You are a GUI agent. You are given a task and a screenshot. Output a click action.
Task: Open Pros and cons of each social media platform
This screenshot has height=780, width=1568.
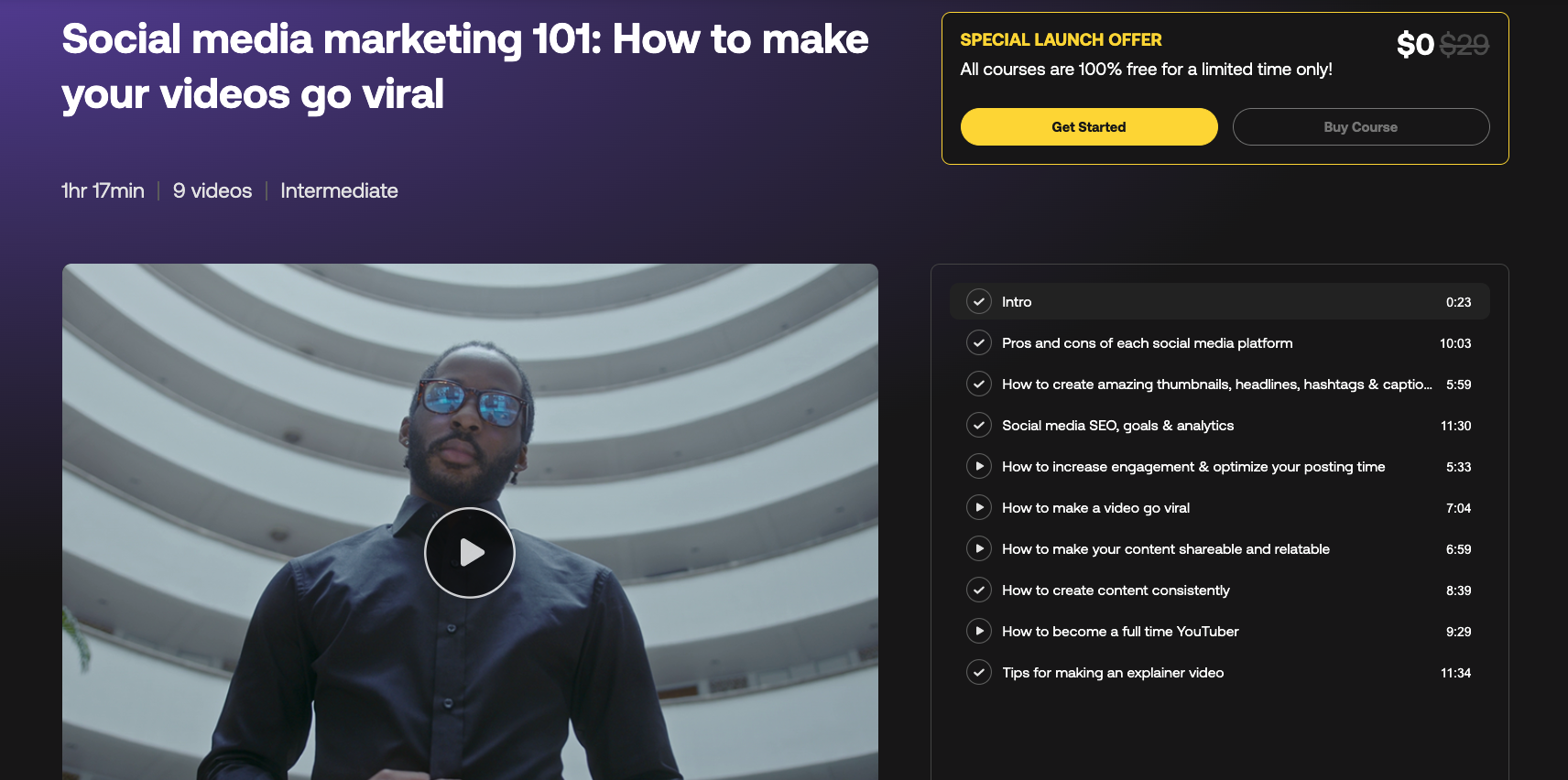click(x=1148, y=343)
